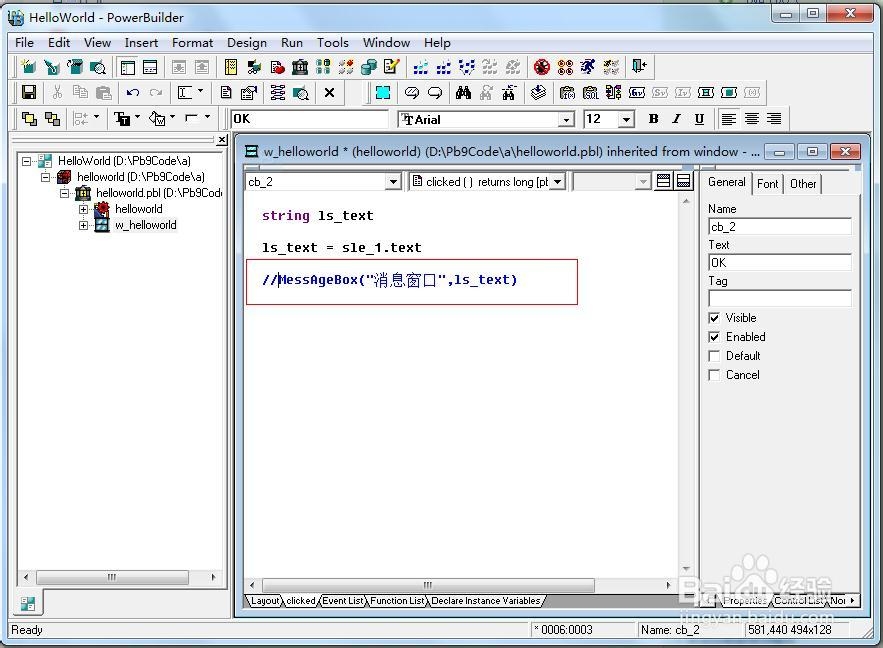Toggle Bold formatting button

click(x=653, y=119)
